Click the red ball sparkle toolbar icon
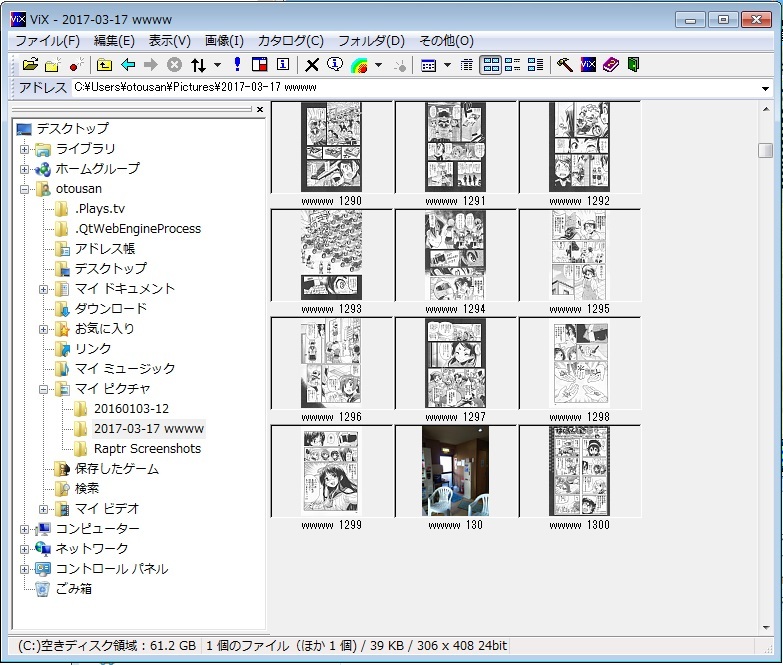This screenshot has width=783, height=665. click(77, 65)
